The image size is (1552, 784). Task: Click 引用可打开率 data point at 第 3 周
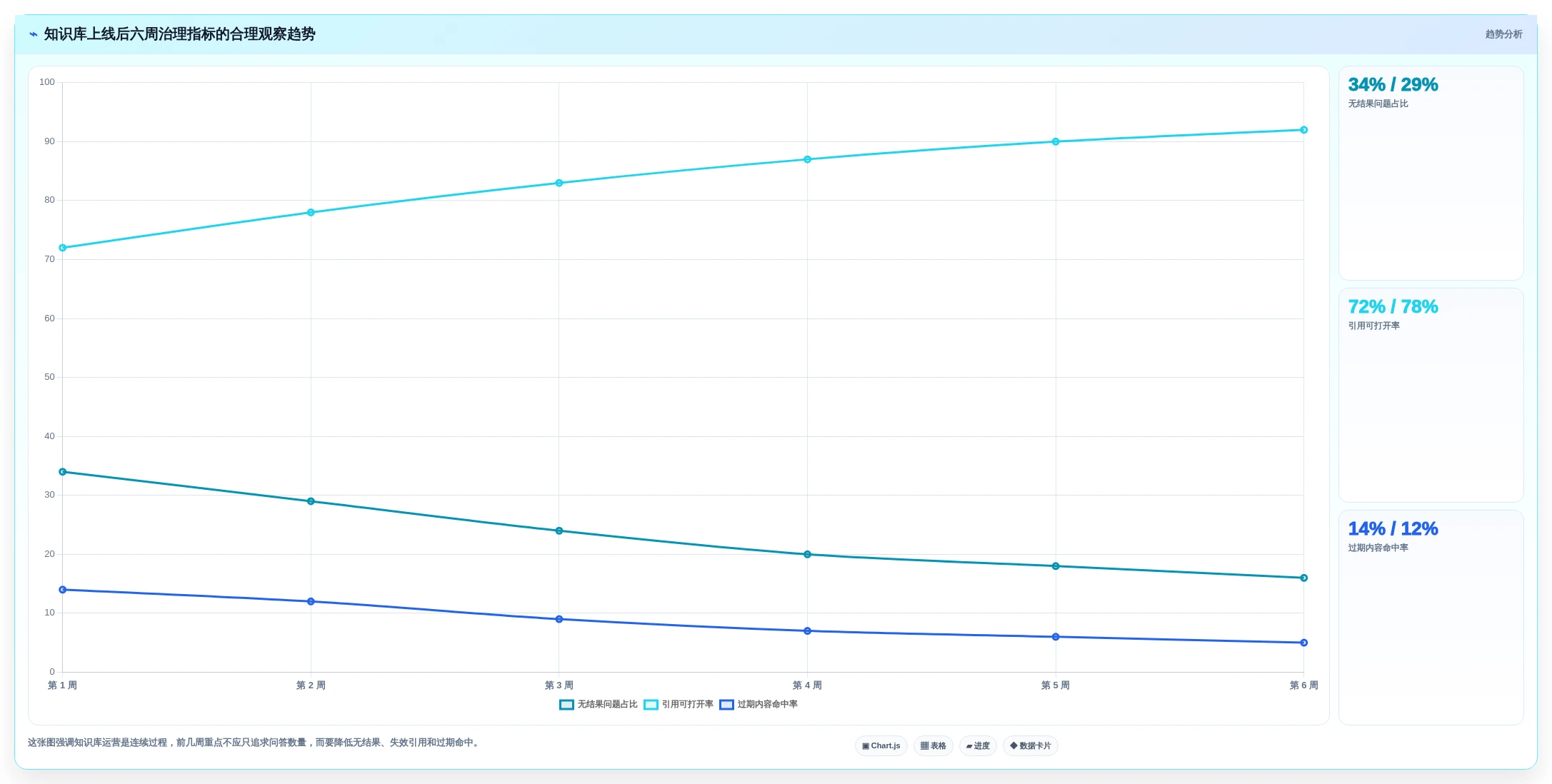(559, 184)
